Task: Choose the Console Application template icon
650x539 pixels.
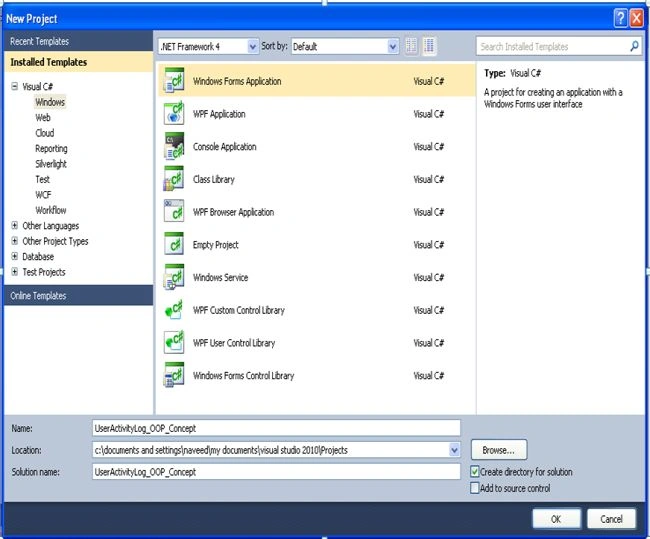Action: point(174,146)
